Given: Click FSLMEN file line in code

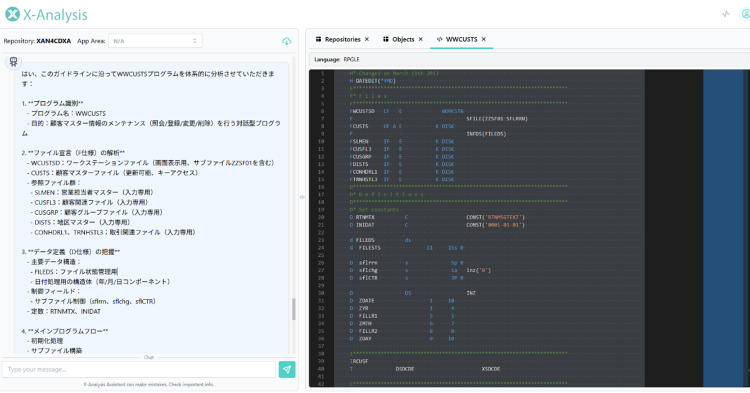Looking at the screenshot, I should coord(402,142).
